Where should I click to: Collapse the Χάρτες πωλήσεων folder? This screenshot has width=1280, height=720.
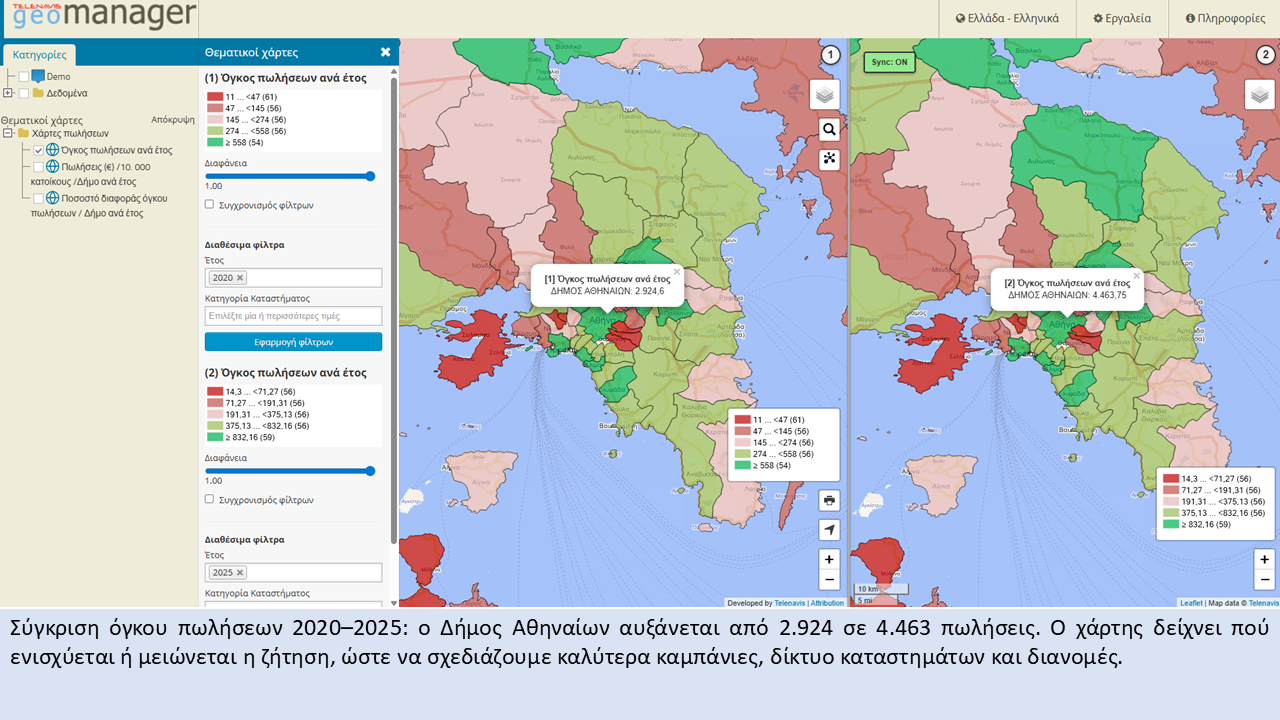tap(8, 133)
